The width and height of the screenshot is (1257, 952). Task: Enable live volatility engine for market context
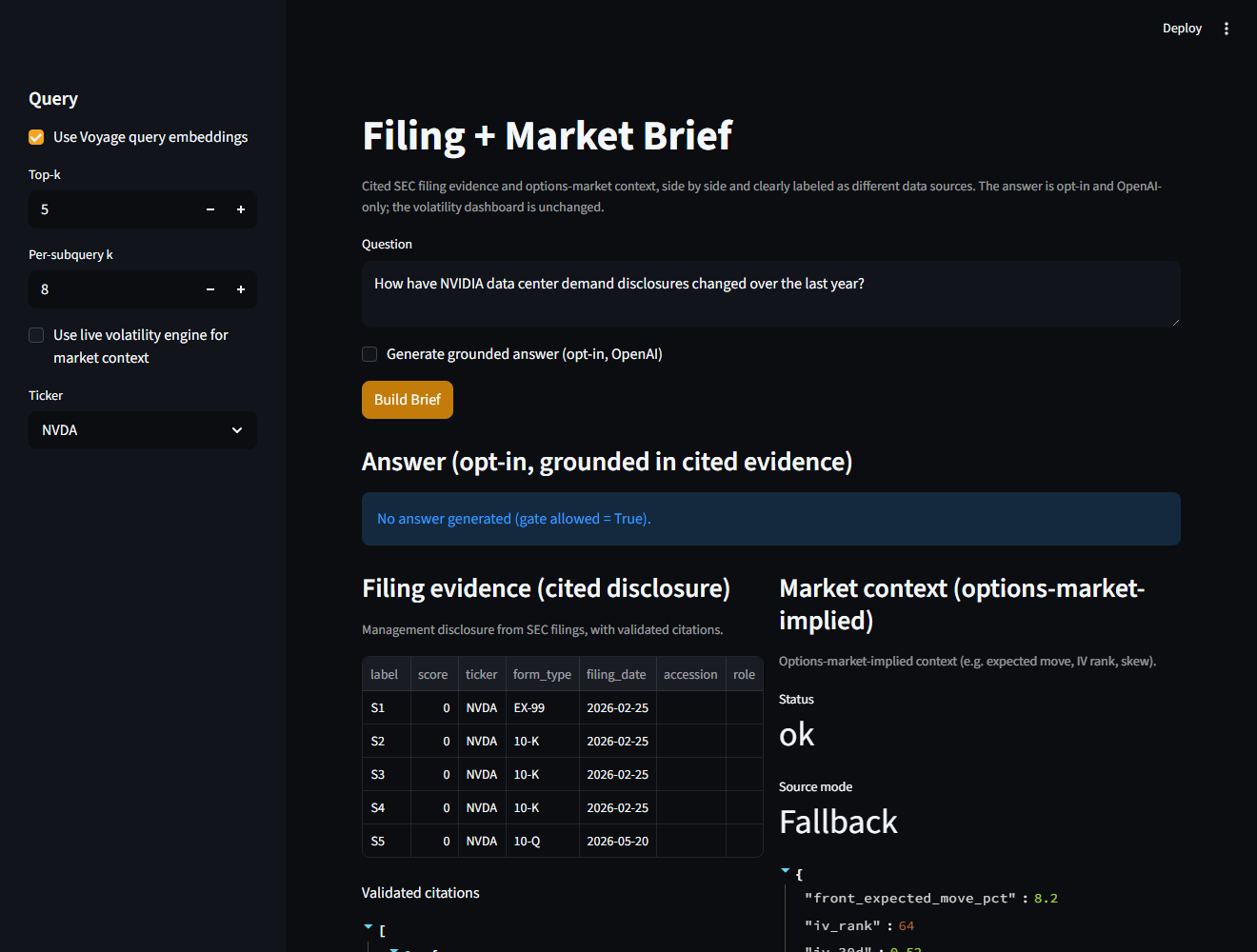point(36,335)
